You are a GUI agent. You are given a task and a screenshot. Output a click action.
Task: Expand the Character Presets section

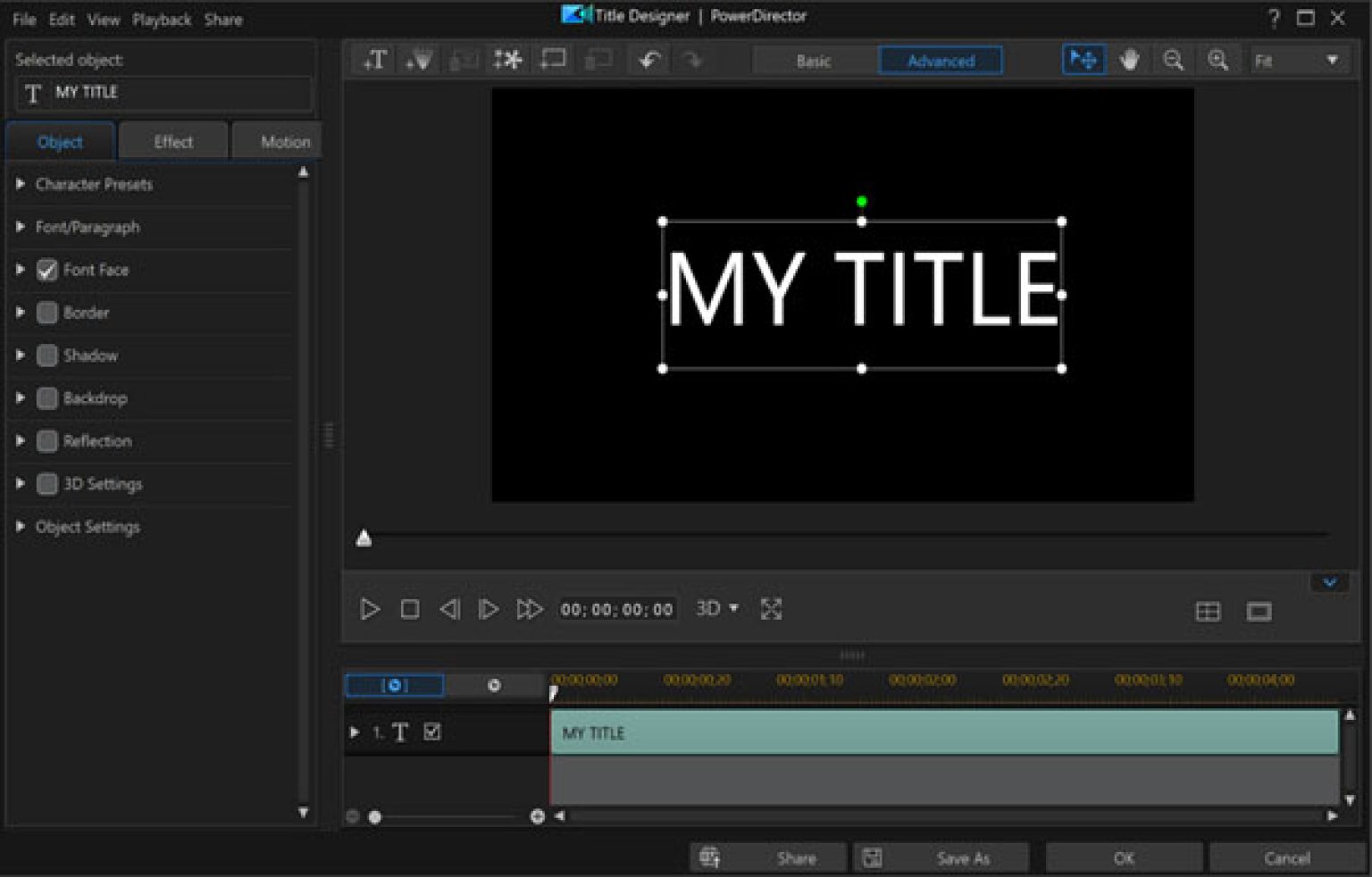(21, 184)
